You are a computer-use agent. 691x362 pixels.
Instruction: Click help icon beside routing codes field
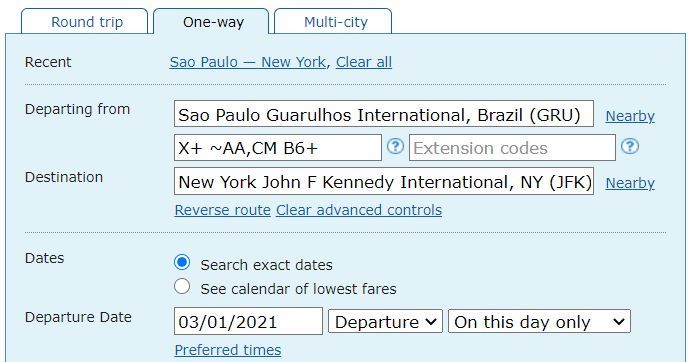pos(395,146)
